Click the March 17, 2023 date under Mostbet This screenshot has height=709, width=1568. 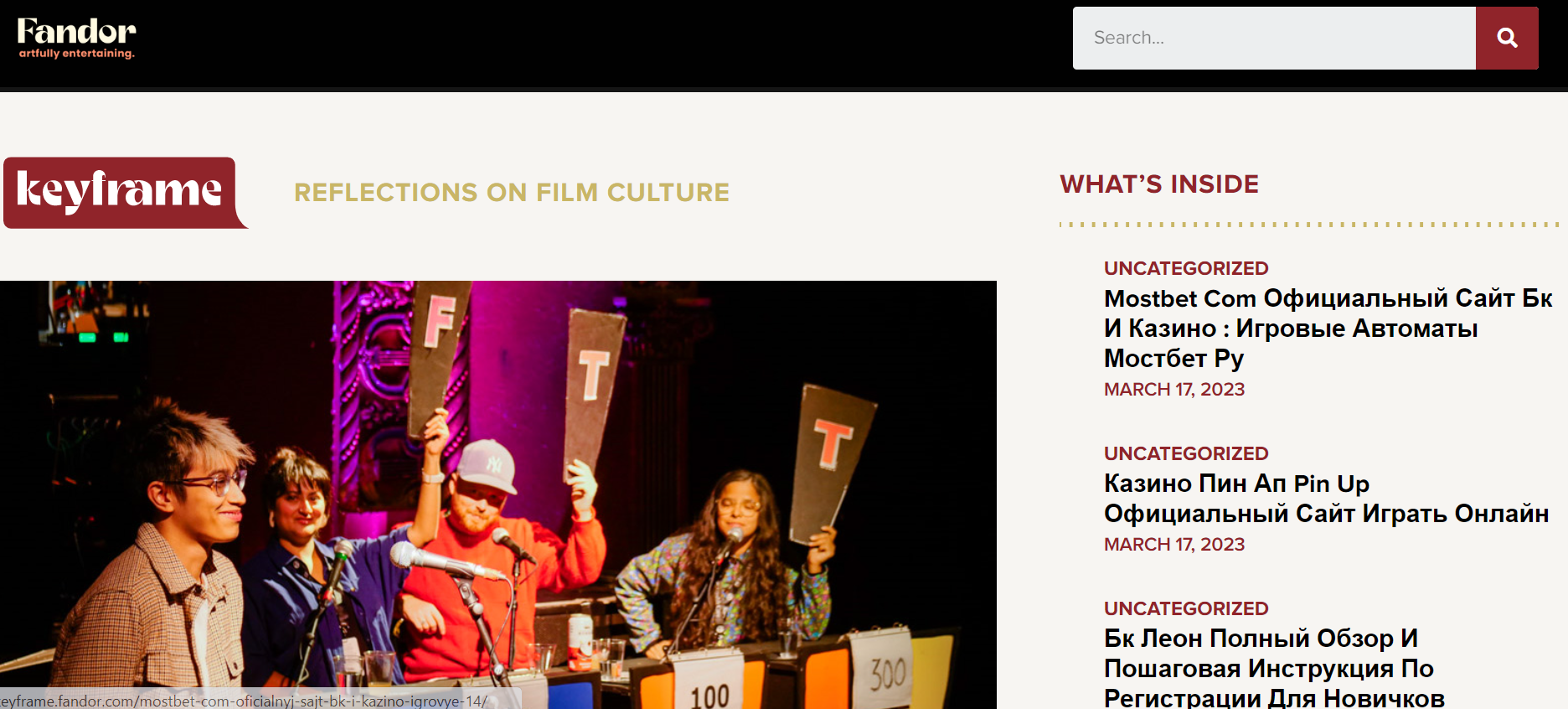[x=1174, y=390]
